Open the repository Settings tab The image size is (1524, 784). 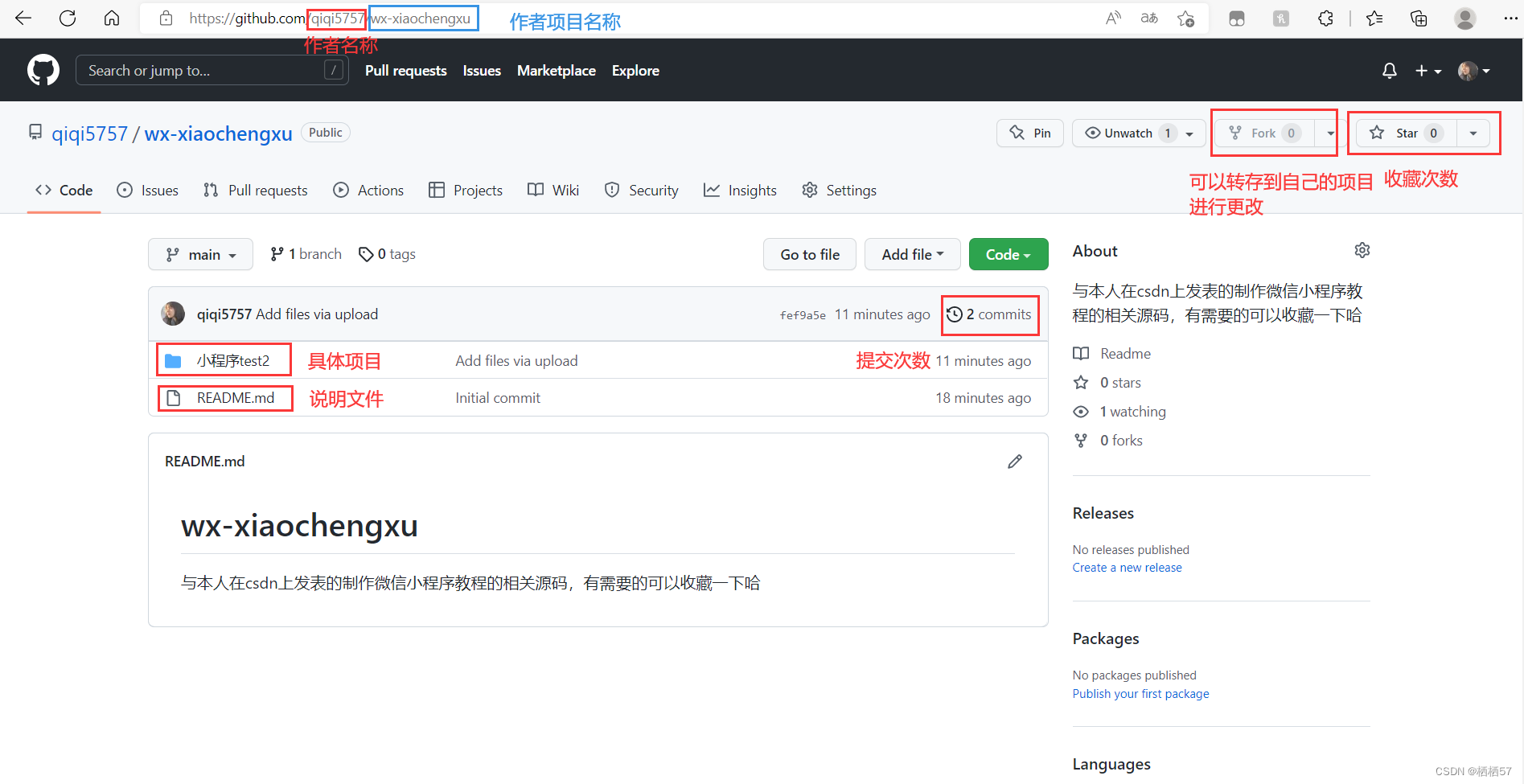coord(839,191)
